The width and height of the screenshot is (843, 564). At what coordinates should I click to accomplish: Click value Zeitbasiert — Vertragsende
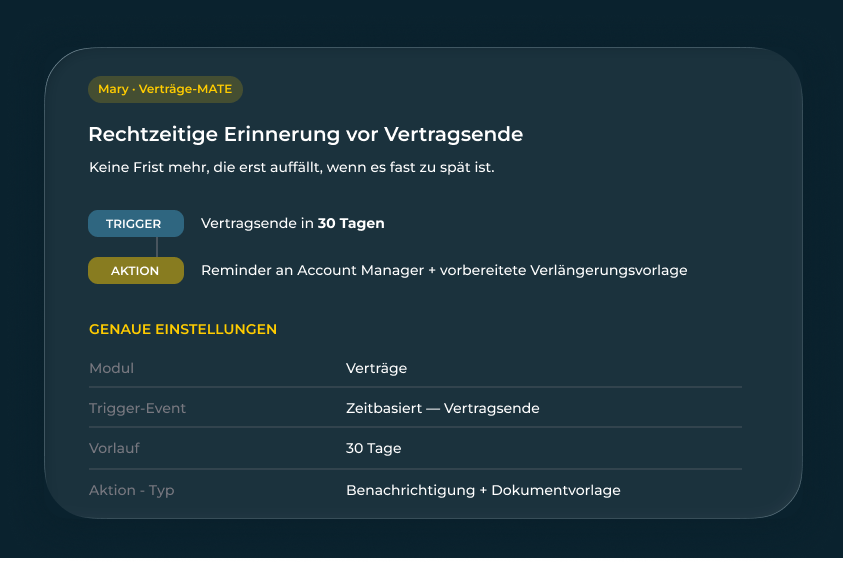coord(442,408)
